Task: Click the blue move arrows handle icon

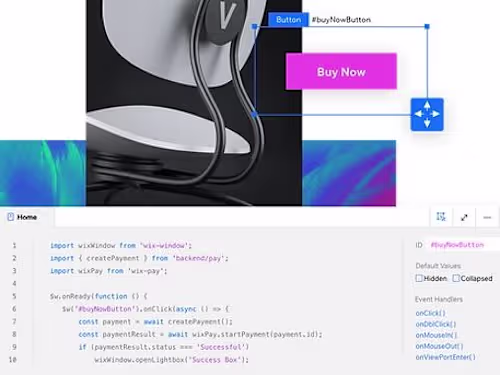Action: click(427, 114)
